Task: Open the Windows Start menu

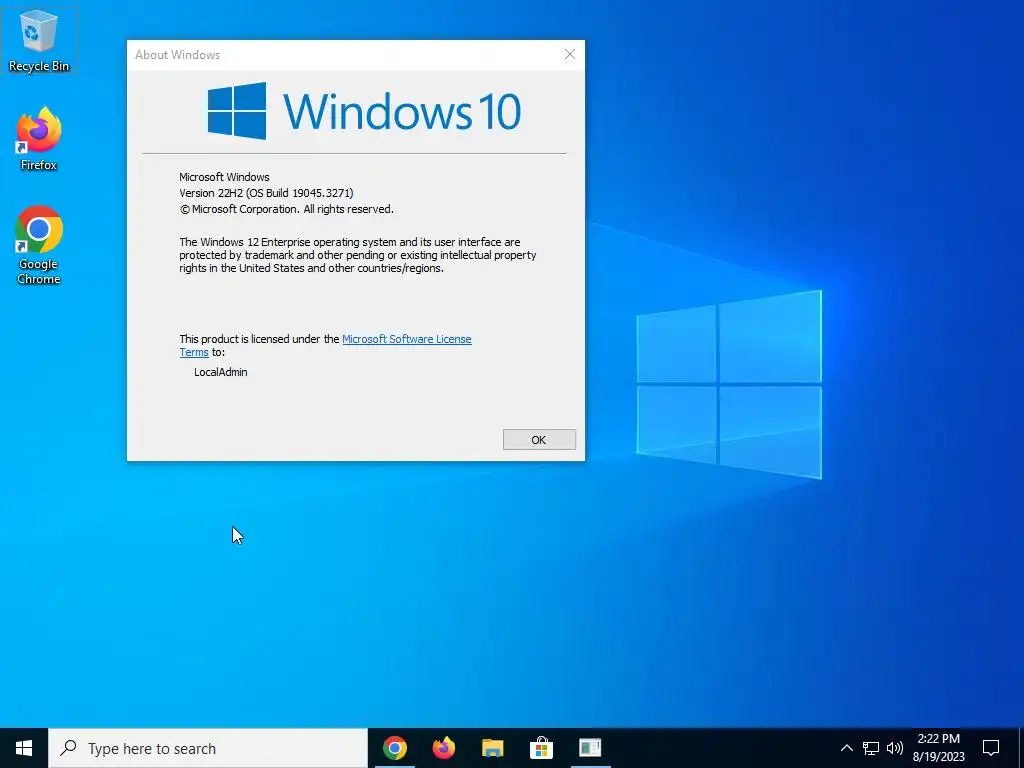Action: 24,748
